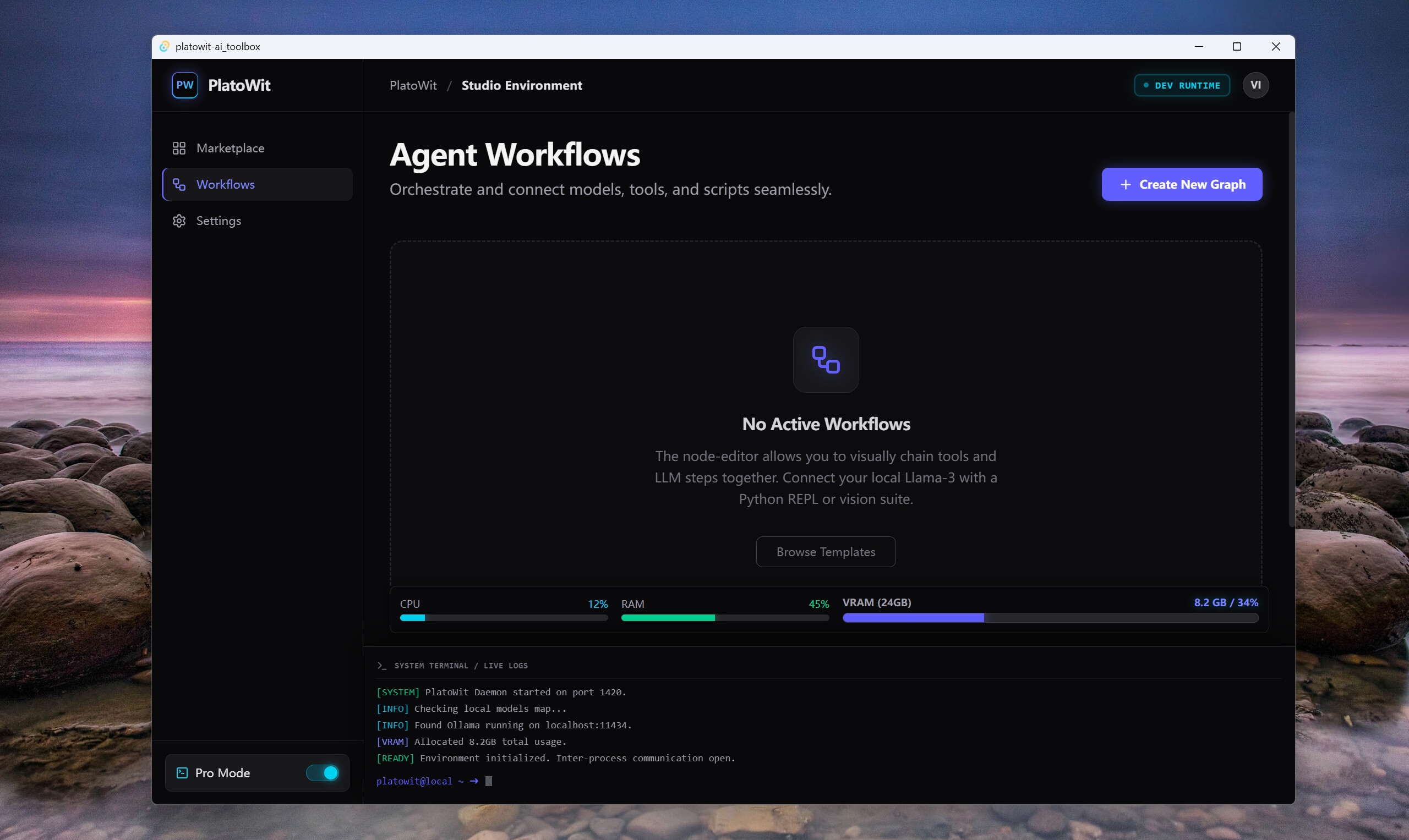The height and width of the screenshot is (840, 1409).
Task: Click the No Active Workflows title
Action: [826, 424]
